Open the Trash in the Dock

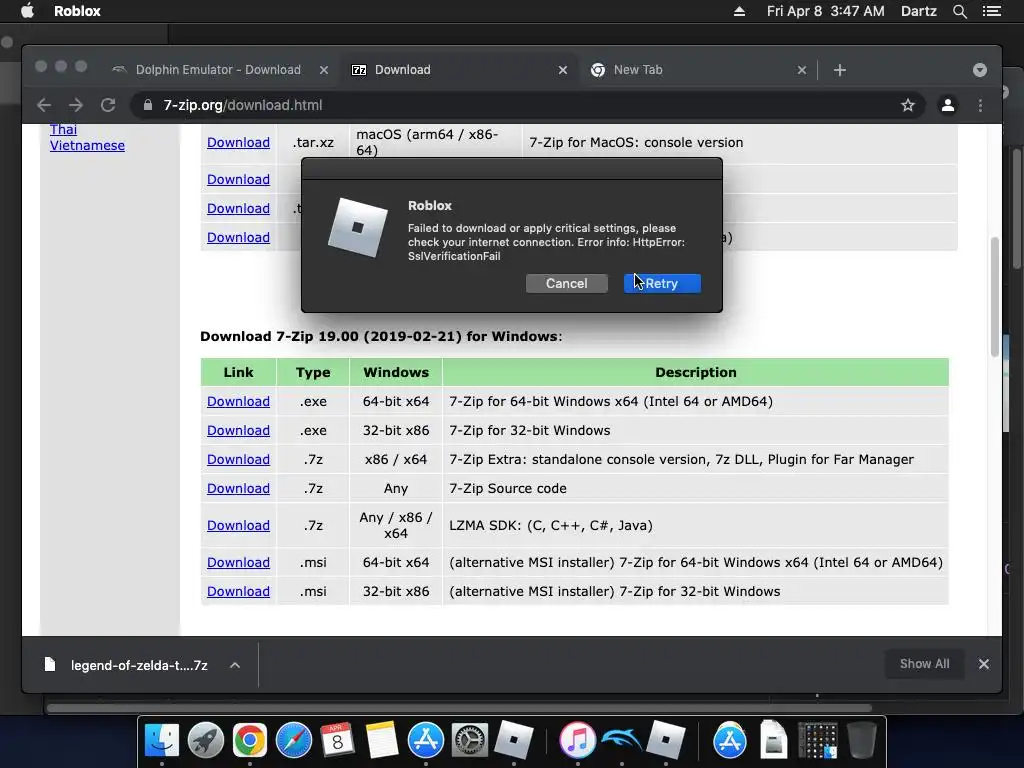pyautogui.click(x=861, y=741)
